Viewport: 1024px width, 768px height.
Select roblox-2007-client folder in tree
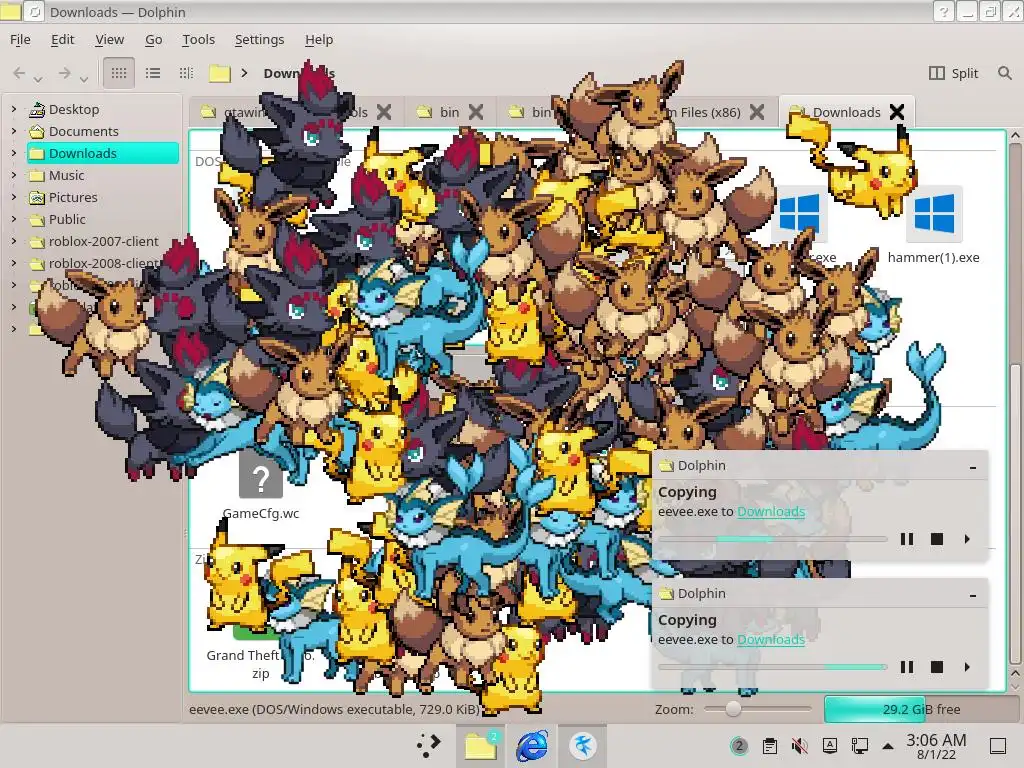103,241
